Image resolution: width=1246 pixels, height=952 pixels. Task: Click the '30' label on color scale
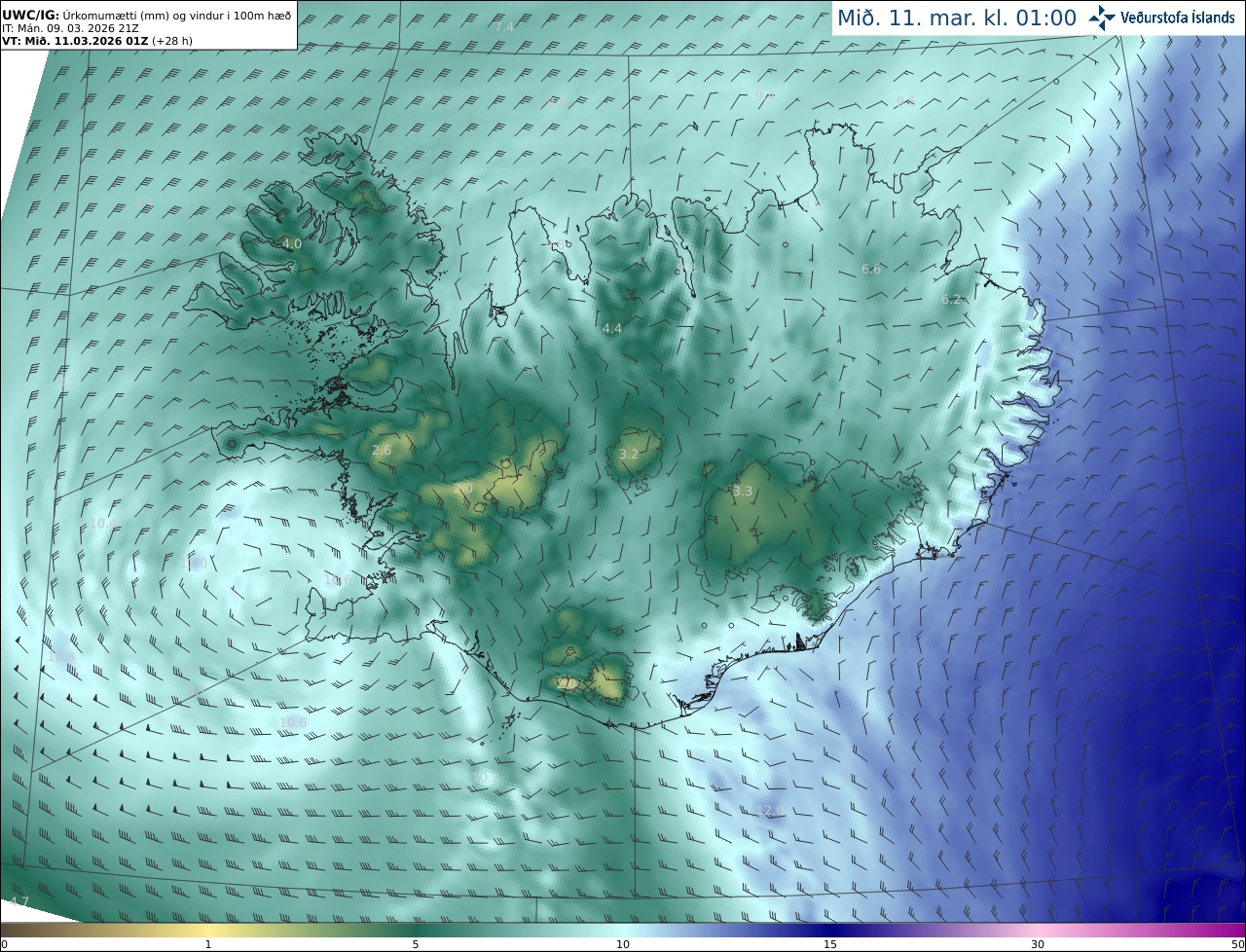point(1038,944)
